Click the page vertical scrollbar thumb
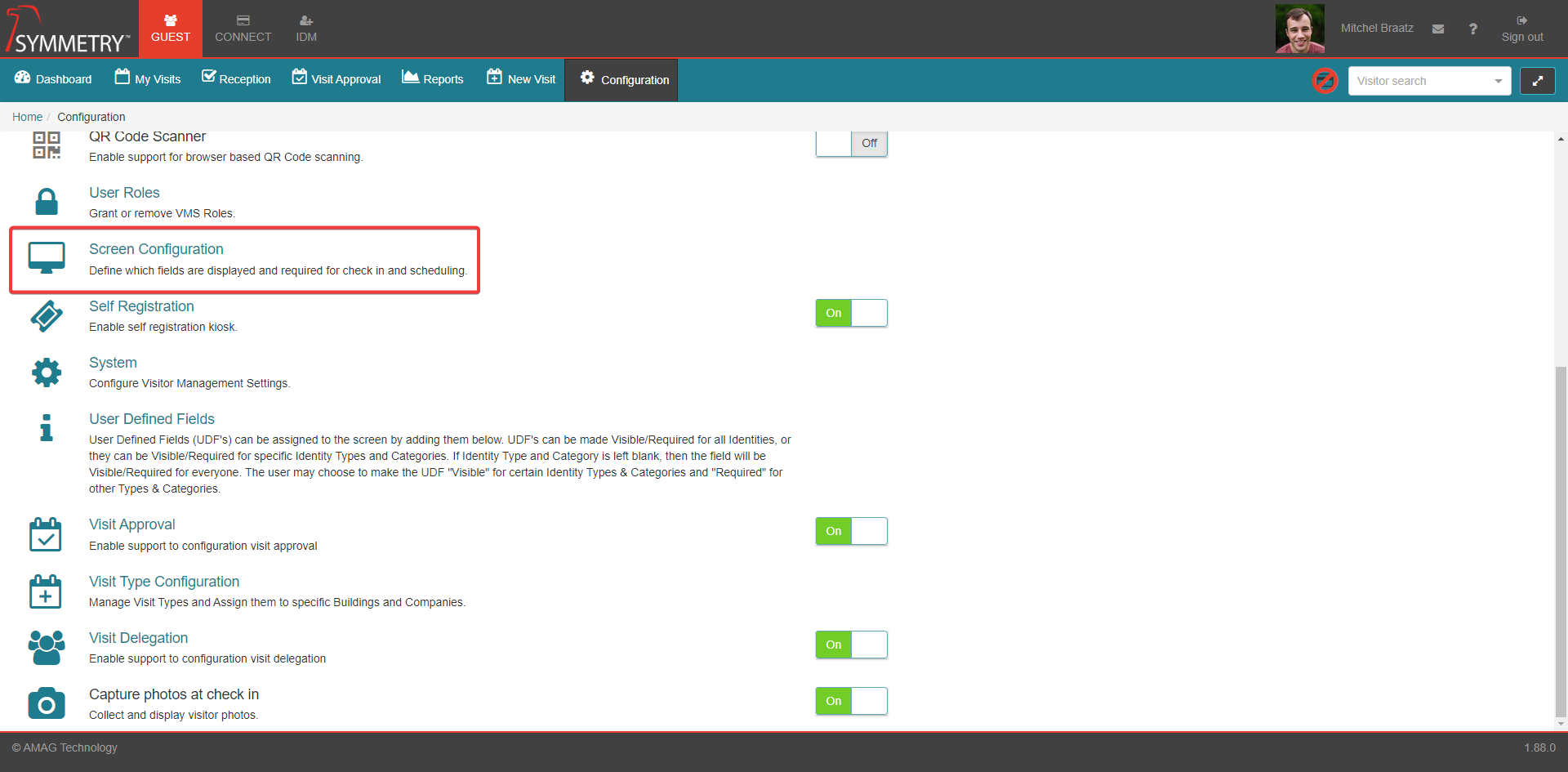 point(1561,541)
